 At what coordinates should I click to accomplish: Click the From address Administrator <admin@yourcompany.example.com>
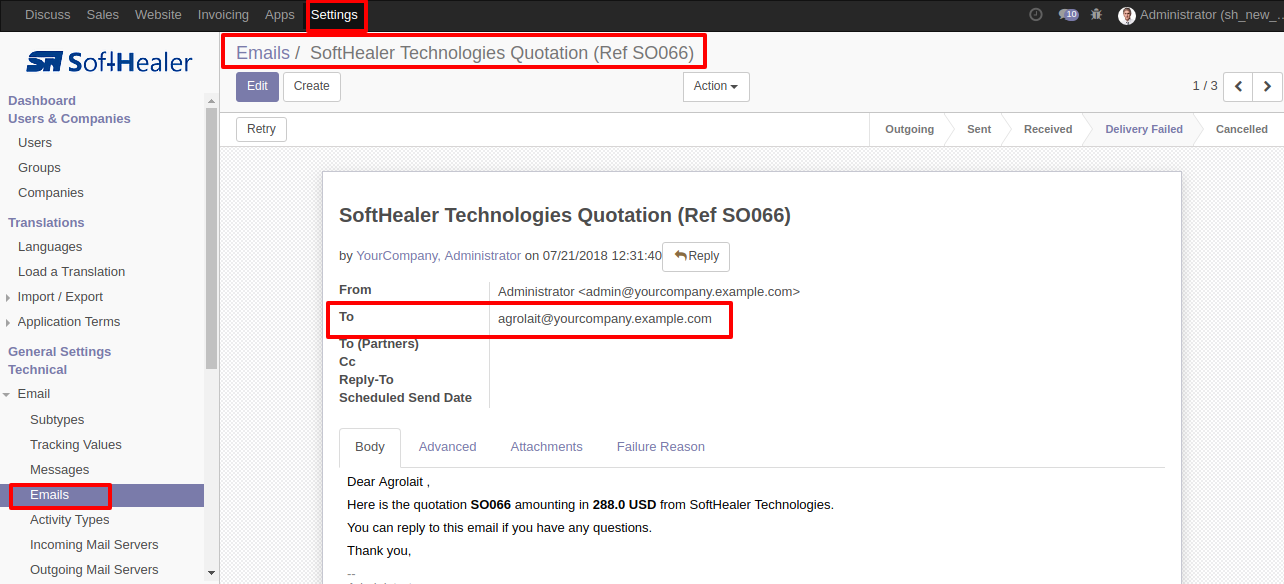(x=649, y=292)
